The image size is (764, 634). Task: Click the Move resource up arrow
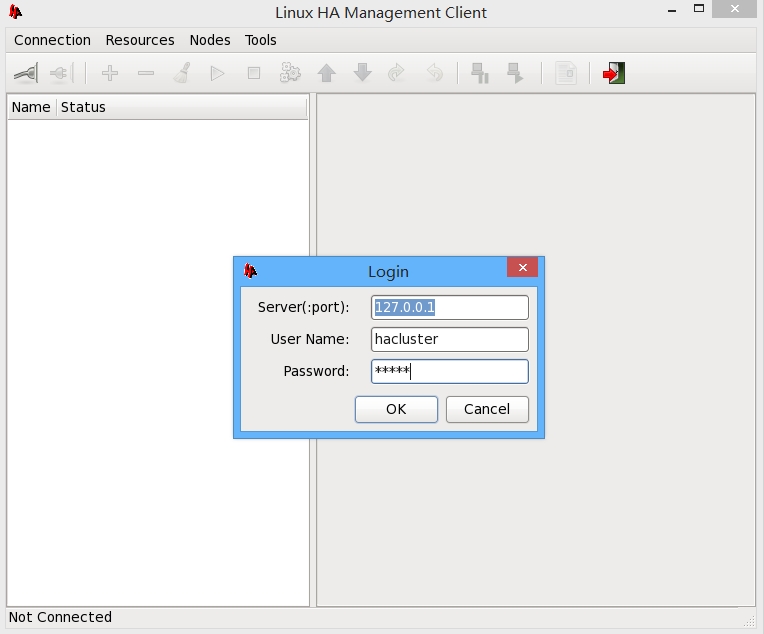tap(326, 73)
